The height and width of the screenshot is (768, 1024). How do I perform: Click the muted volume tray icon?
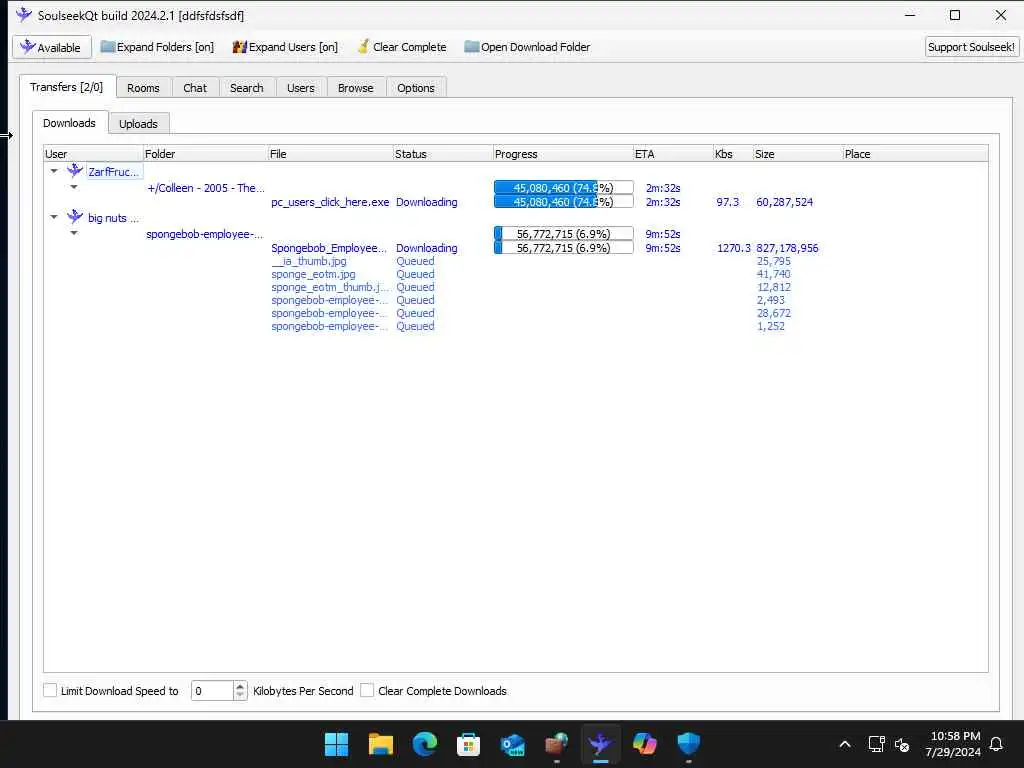tap(902, 744)
